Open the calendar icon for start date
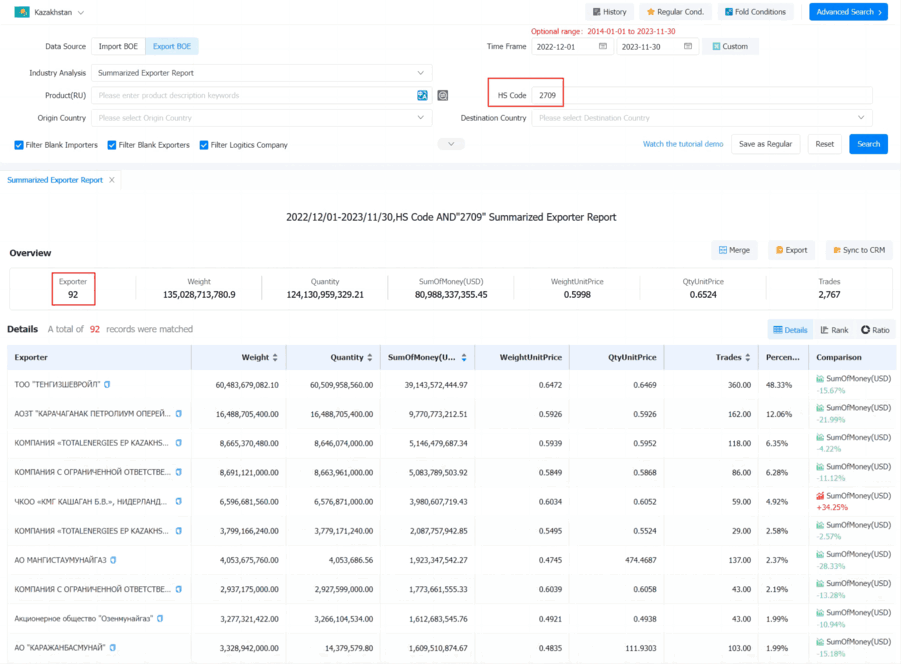Image resolution: width=901 pixels, height=664 pixels. (603, 47)
